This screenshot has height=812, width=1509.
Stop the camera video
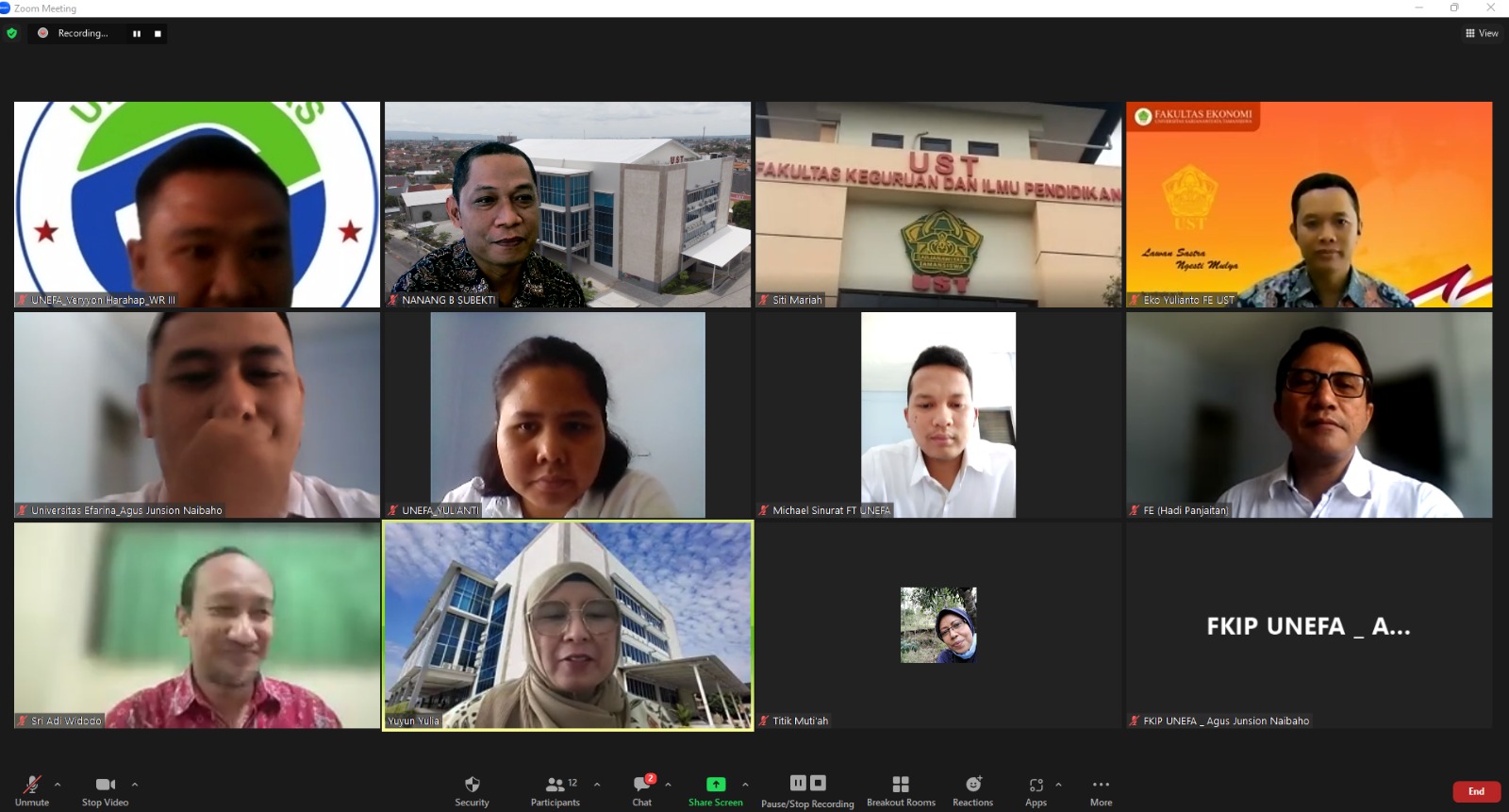105,790
